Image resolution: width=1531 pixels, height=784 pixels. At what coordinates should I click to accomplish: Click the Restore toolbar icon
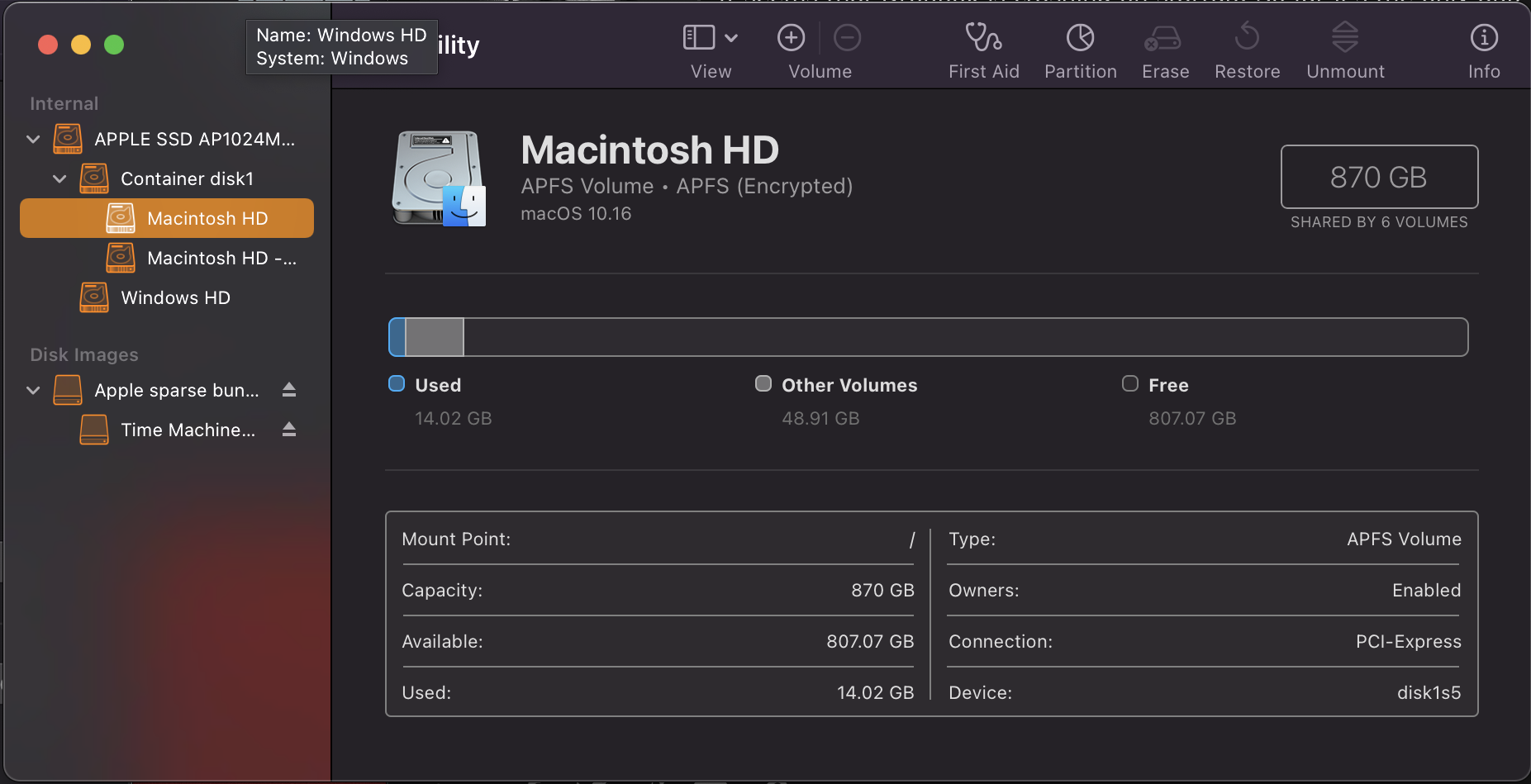[1247, 39]
